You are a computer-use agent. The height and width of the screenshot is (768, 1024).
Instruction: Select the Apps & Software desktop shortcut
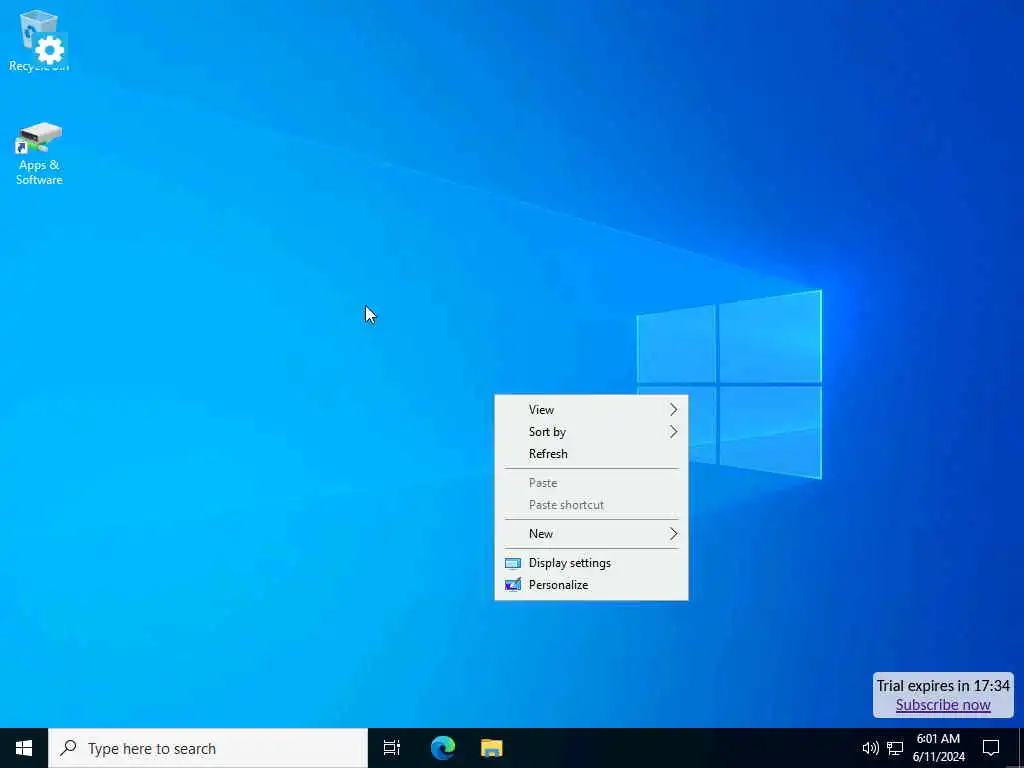point(39,154)
